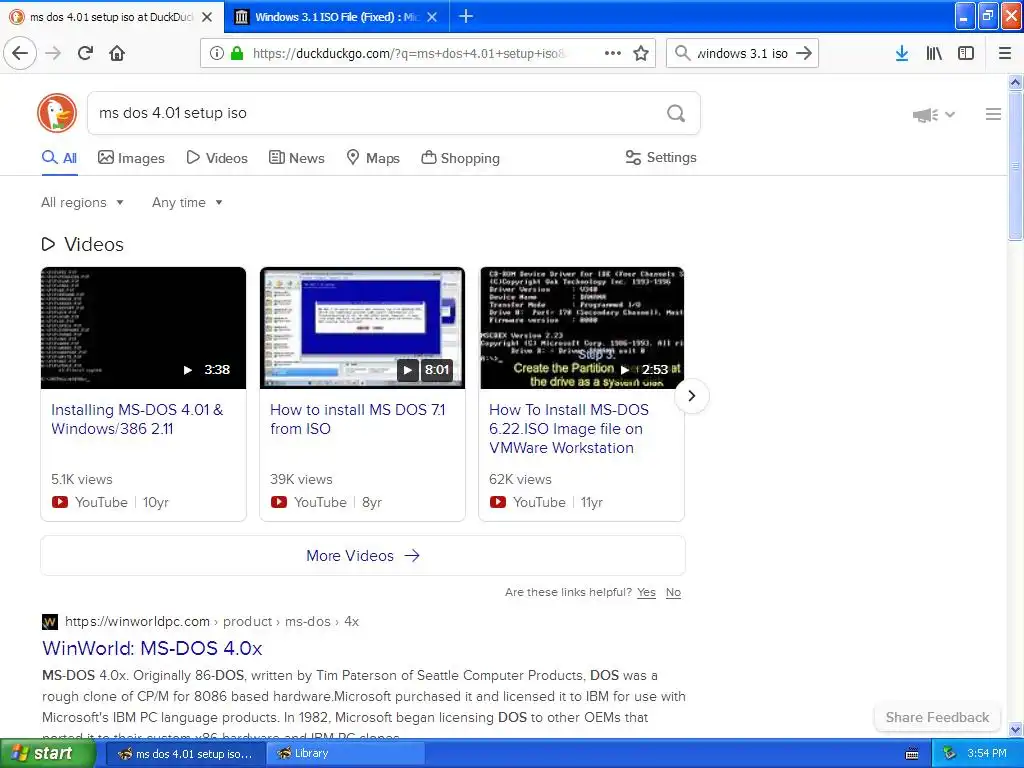1024x768 pixels.
Task: Click the browser Back arrow button
Action: point(20,53)
